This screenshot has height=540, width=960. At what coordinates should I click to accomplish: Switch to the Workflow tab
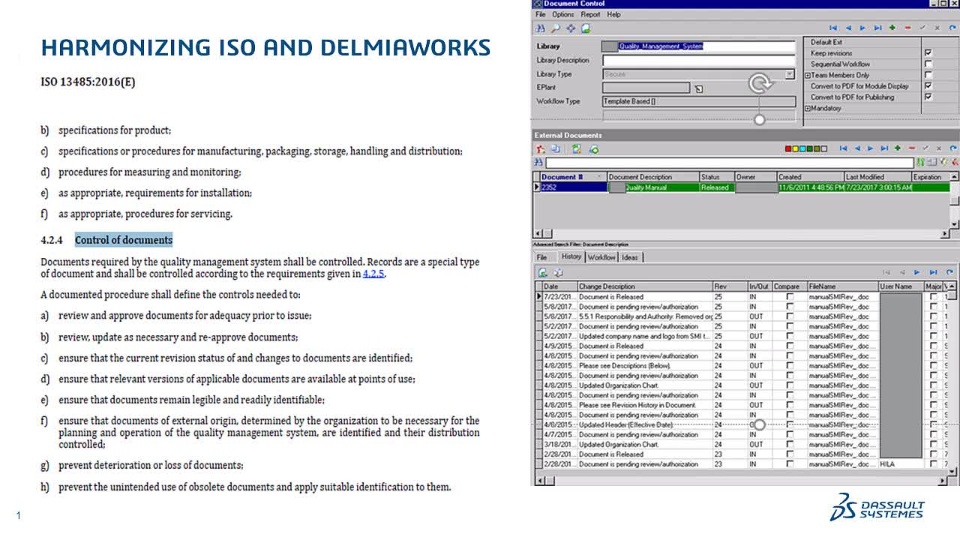click(x=601, y=258)
